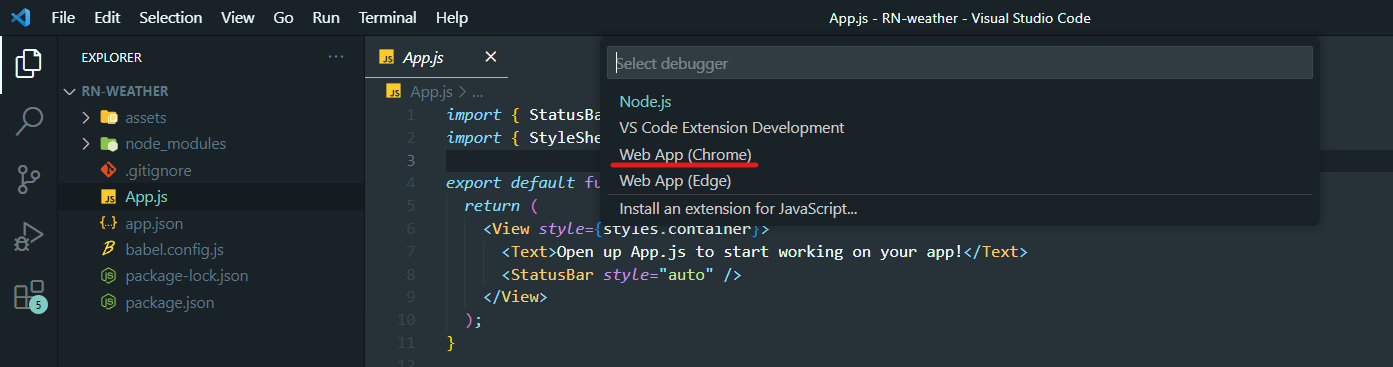Click the VS Code logo icon
This screenshot has height=367, width=1393.
[20, 18]
